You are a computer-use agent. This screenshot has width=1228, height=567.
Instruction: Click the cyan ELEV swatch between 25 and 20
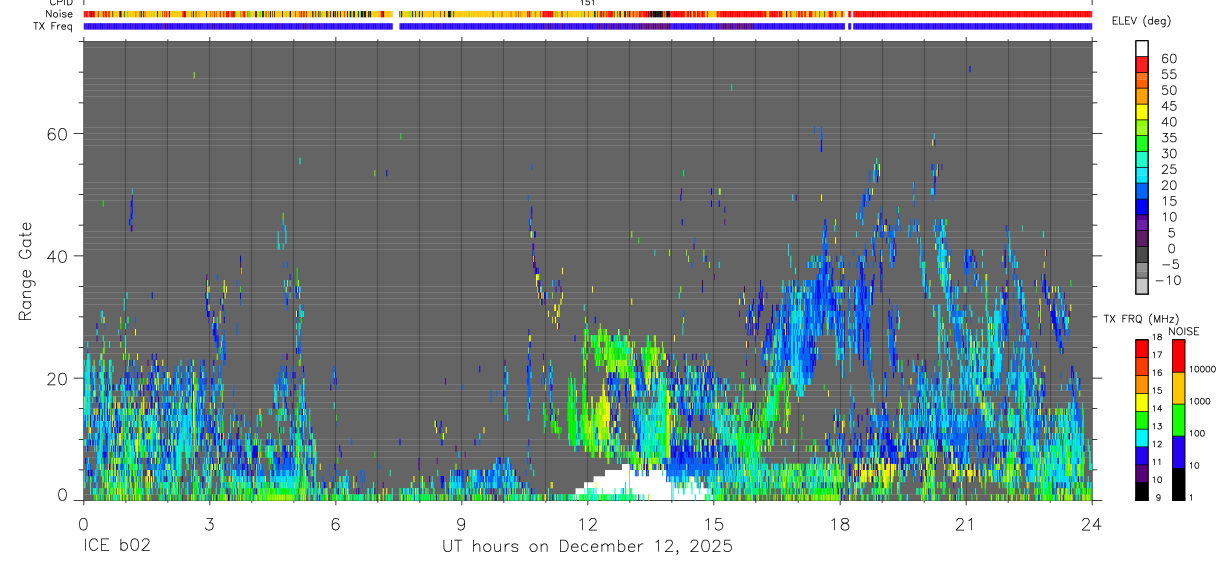pyautogui.click(x=1142, y=176)
